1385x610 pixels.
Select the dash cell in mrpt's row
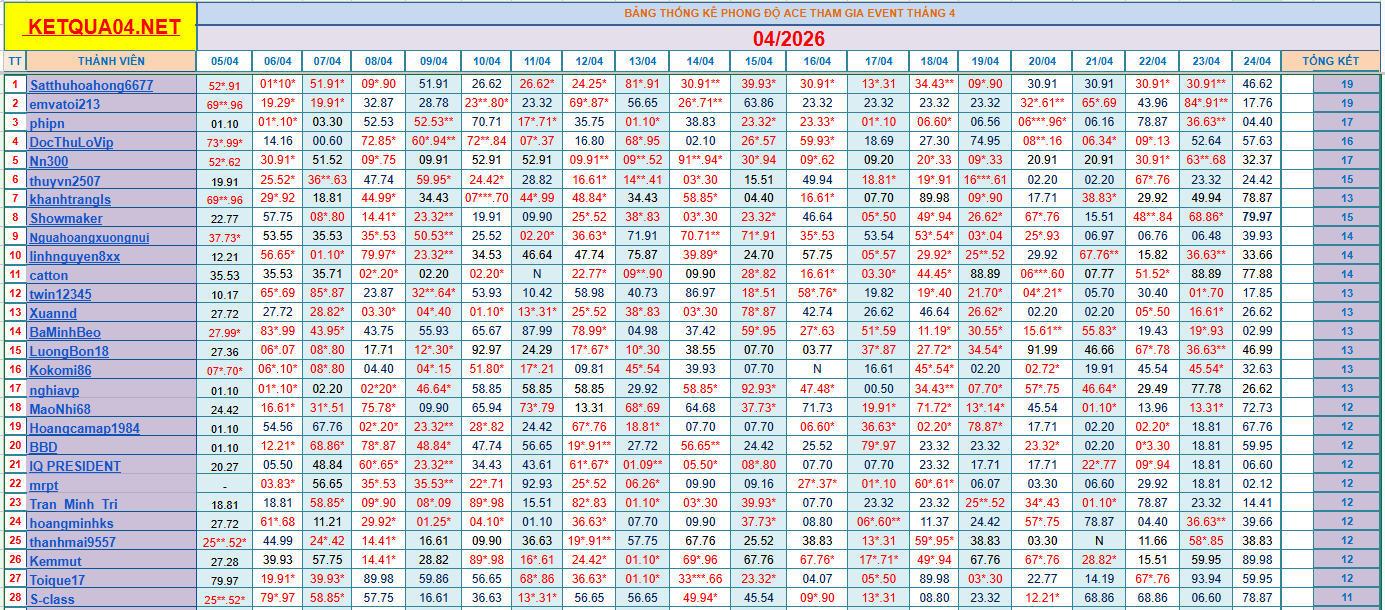click(x=224, y=485)
